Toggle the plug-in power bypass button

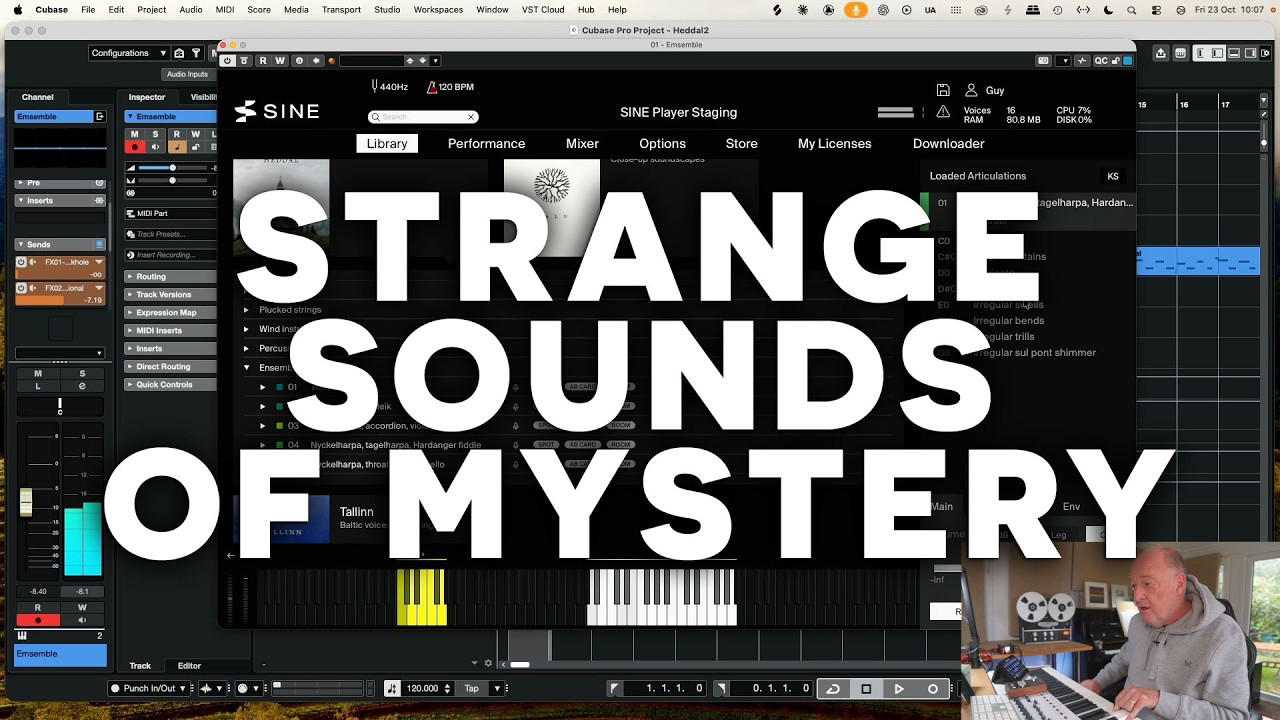[x=228, y=61]
